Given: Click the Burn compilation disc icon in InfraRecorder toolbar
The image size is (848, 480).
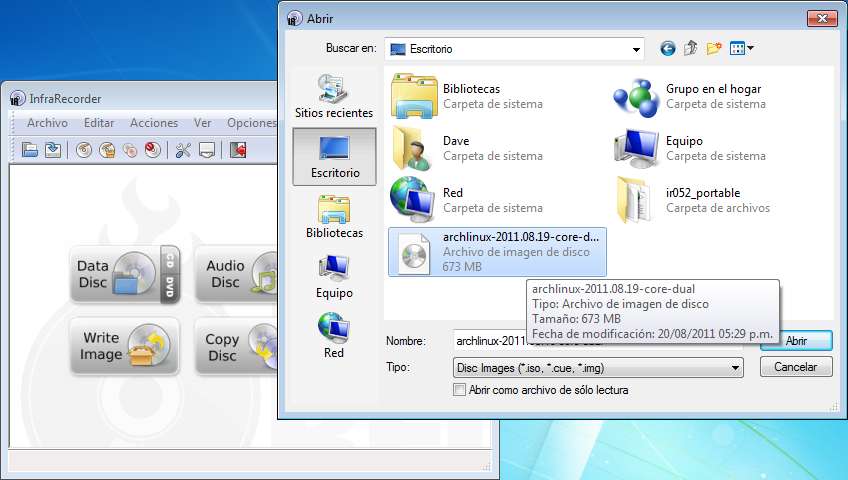Looking at the screenshot, I should pyautogui.click(x=84, y=150).
